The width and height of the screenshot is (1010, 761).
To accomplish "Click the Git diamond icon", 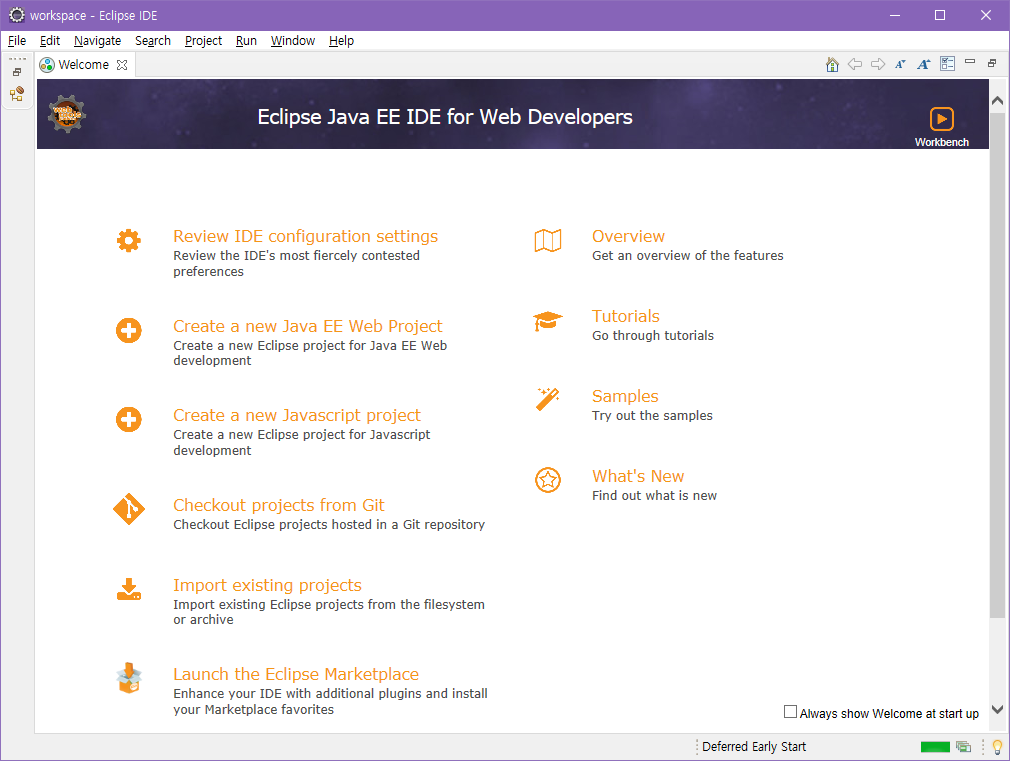I will click(x=129, y=509).
